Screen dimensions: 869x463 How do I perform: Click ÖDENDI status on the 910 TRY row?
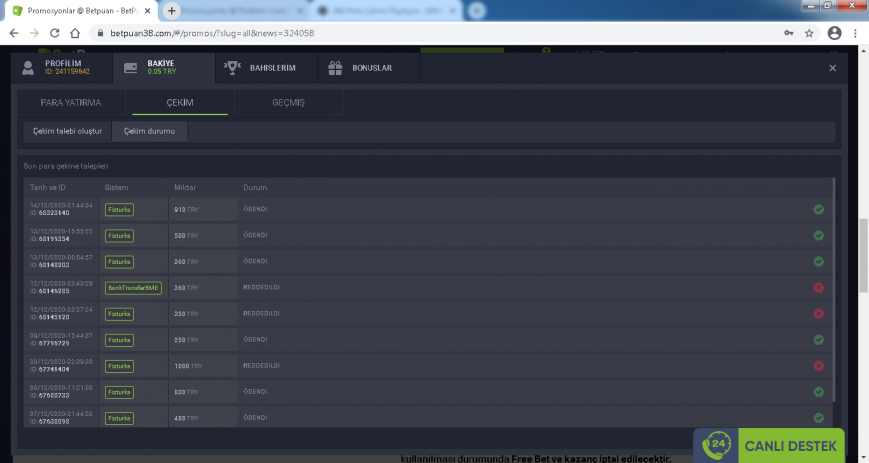click(255, 209)
